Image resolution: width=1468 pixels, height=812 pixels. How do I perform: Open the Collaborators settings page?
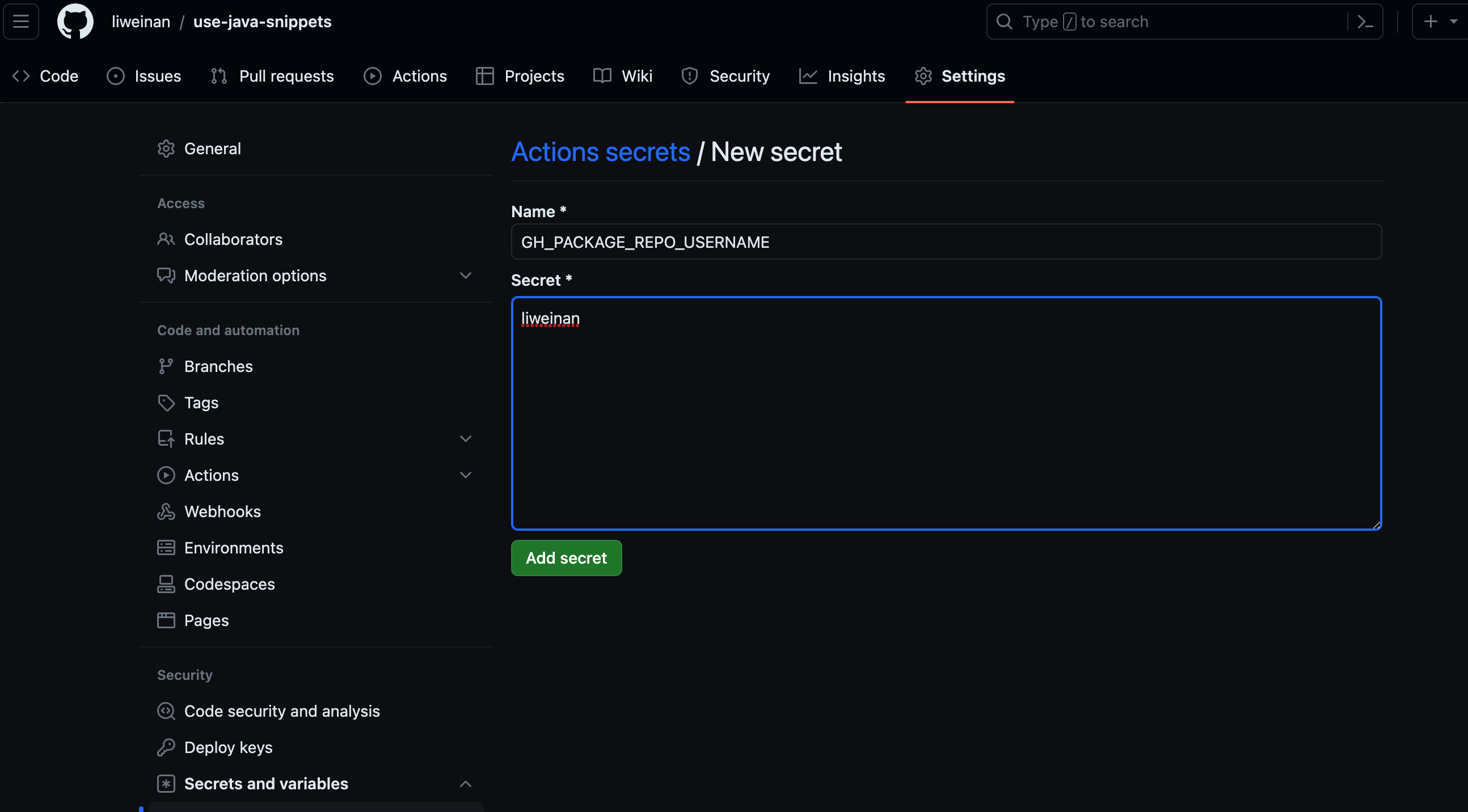click(x=233, y=239)
